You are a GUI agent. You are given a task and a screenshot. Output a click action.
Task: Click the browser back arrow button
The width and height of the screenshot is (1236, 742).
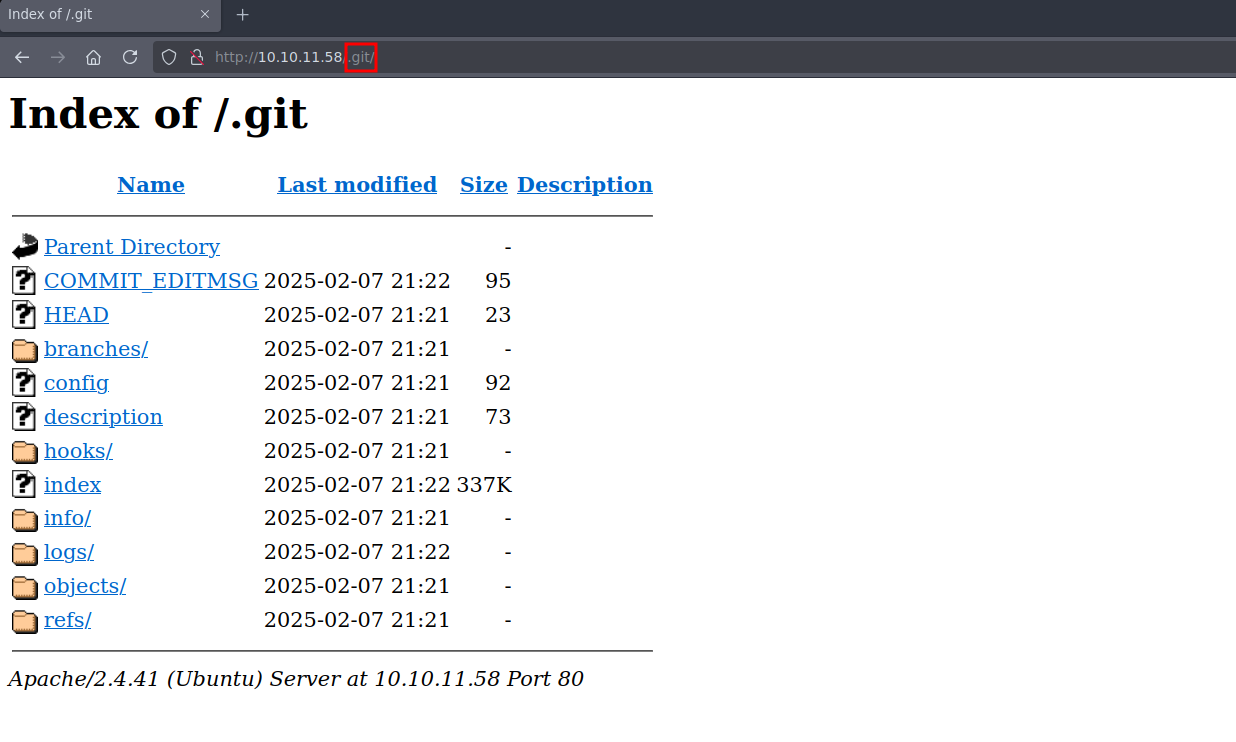pos(22,57)
